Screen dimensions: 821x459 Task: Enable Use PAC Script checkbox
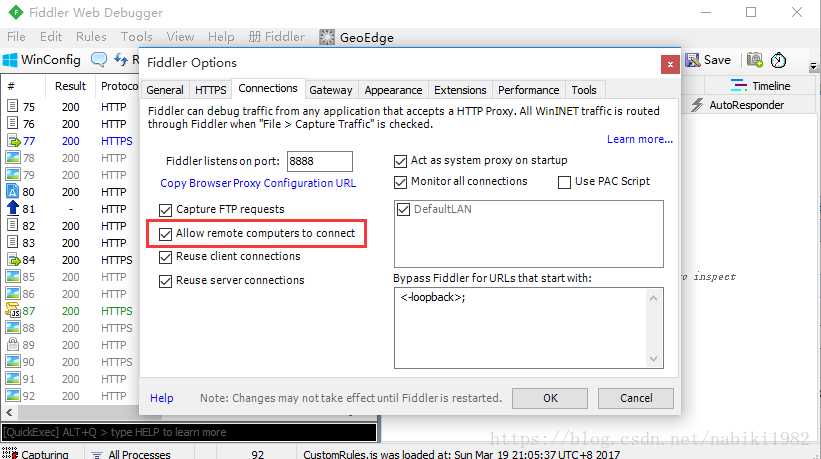tap(564, 182)
